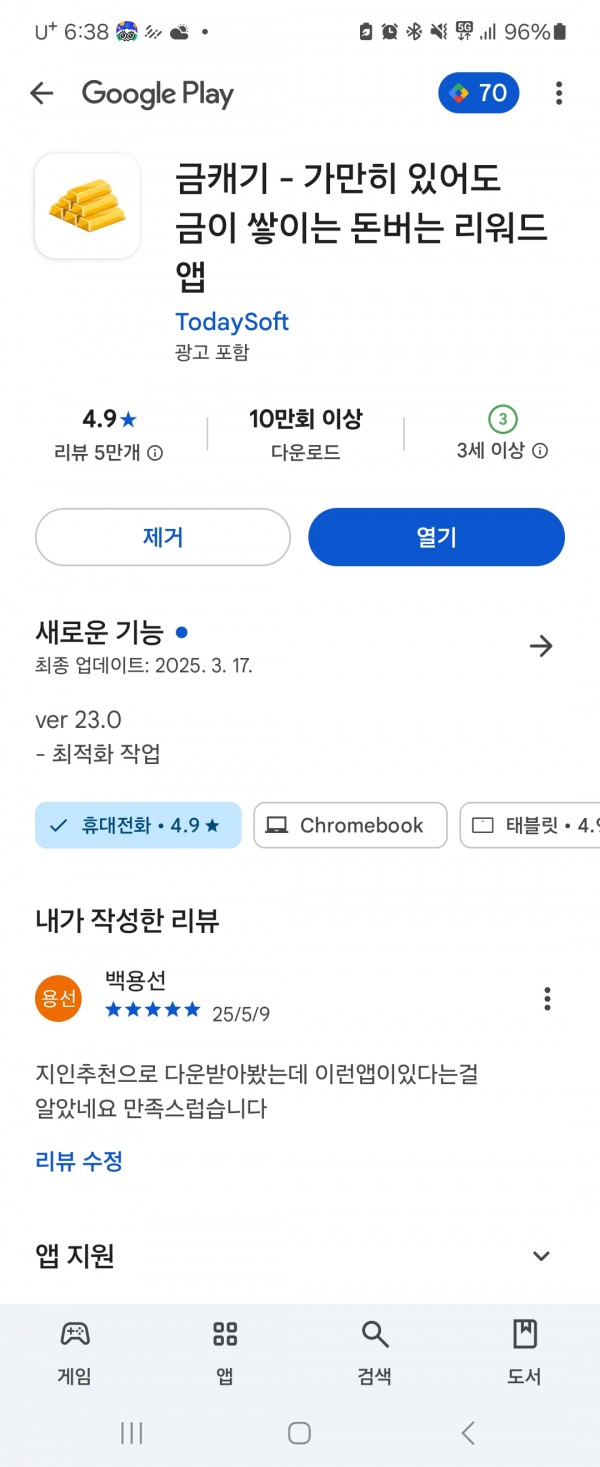Tap 리뷰 수정 to edit review
The image size is (600, 1467).
pyautogui.click(x=79, y=1161)
